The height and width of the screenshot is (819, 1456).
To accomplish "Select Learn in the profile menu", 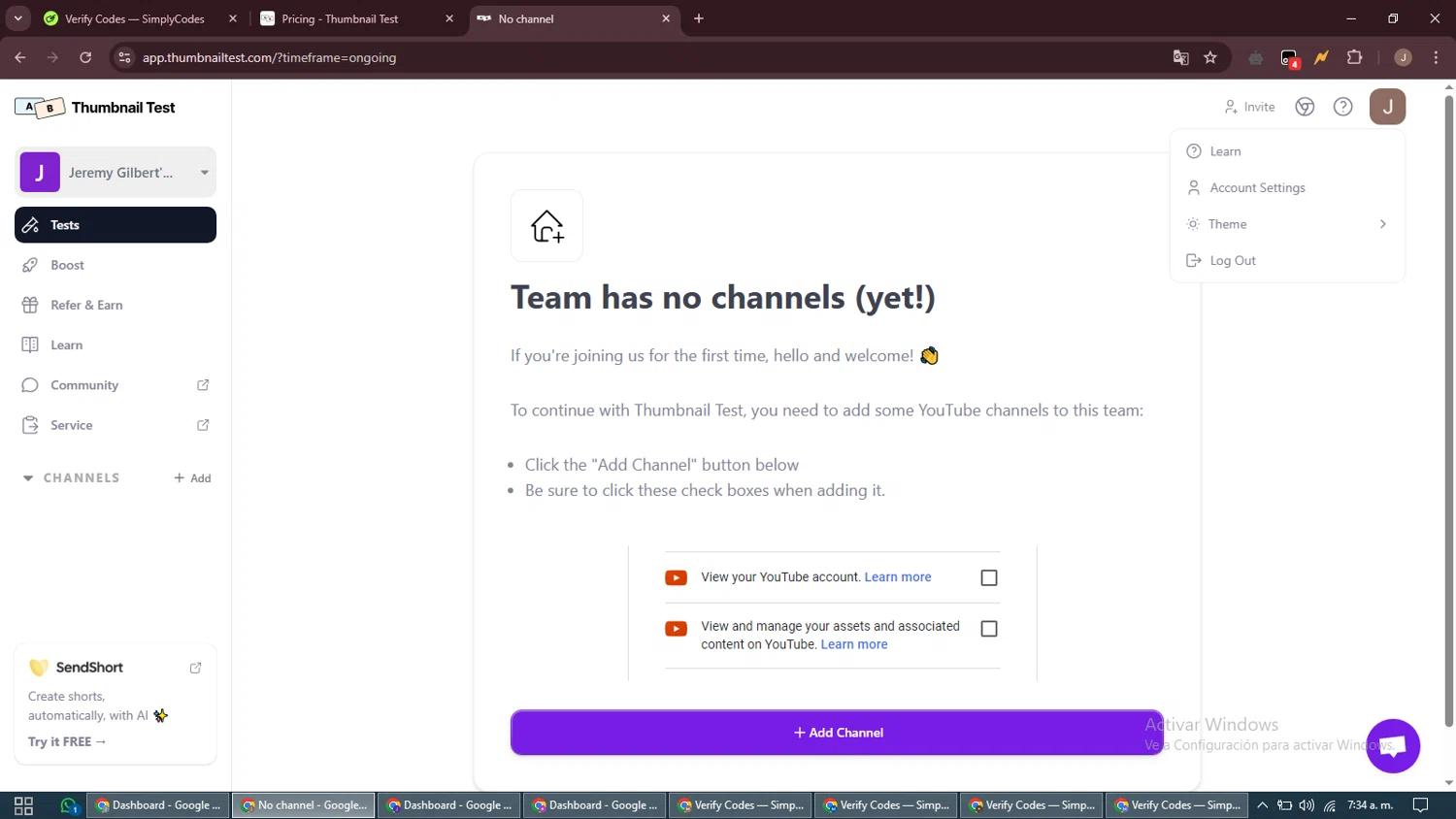I will [x=1287, y=151].
